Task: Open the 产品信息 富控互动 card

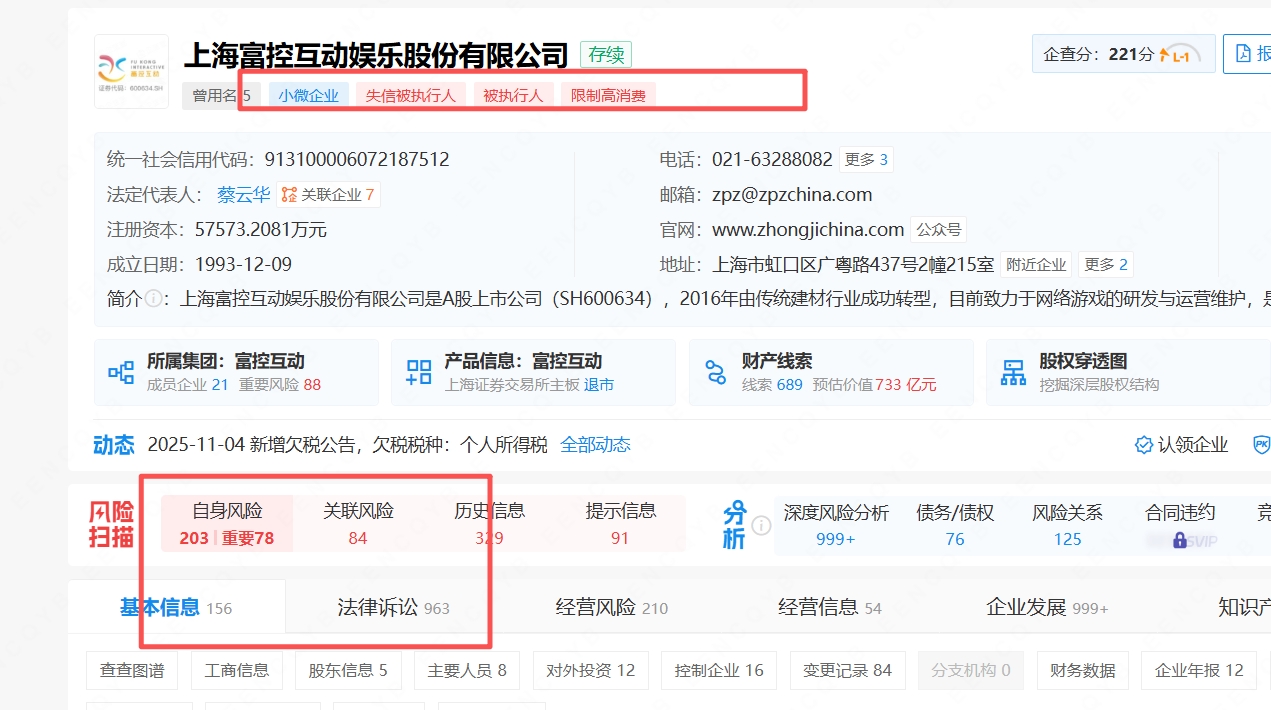Action: coord(533,372)
